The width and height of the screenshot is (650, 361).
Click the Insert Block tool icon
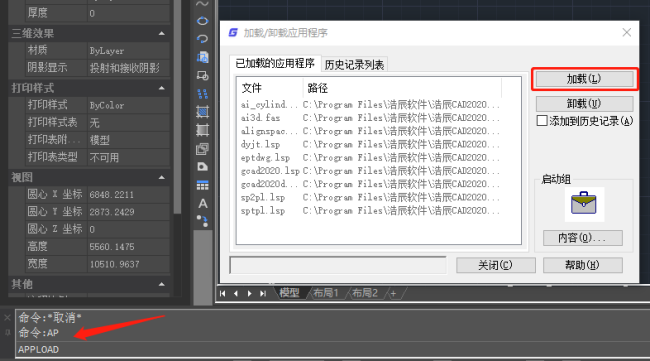[202, 57]
